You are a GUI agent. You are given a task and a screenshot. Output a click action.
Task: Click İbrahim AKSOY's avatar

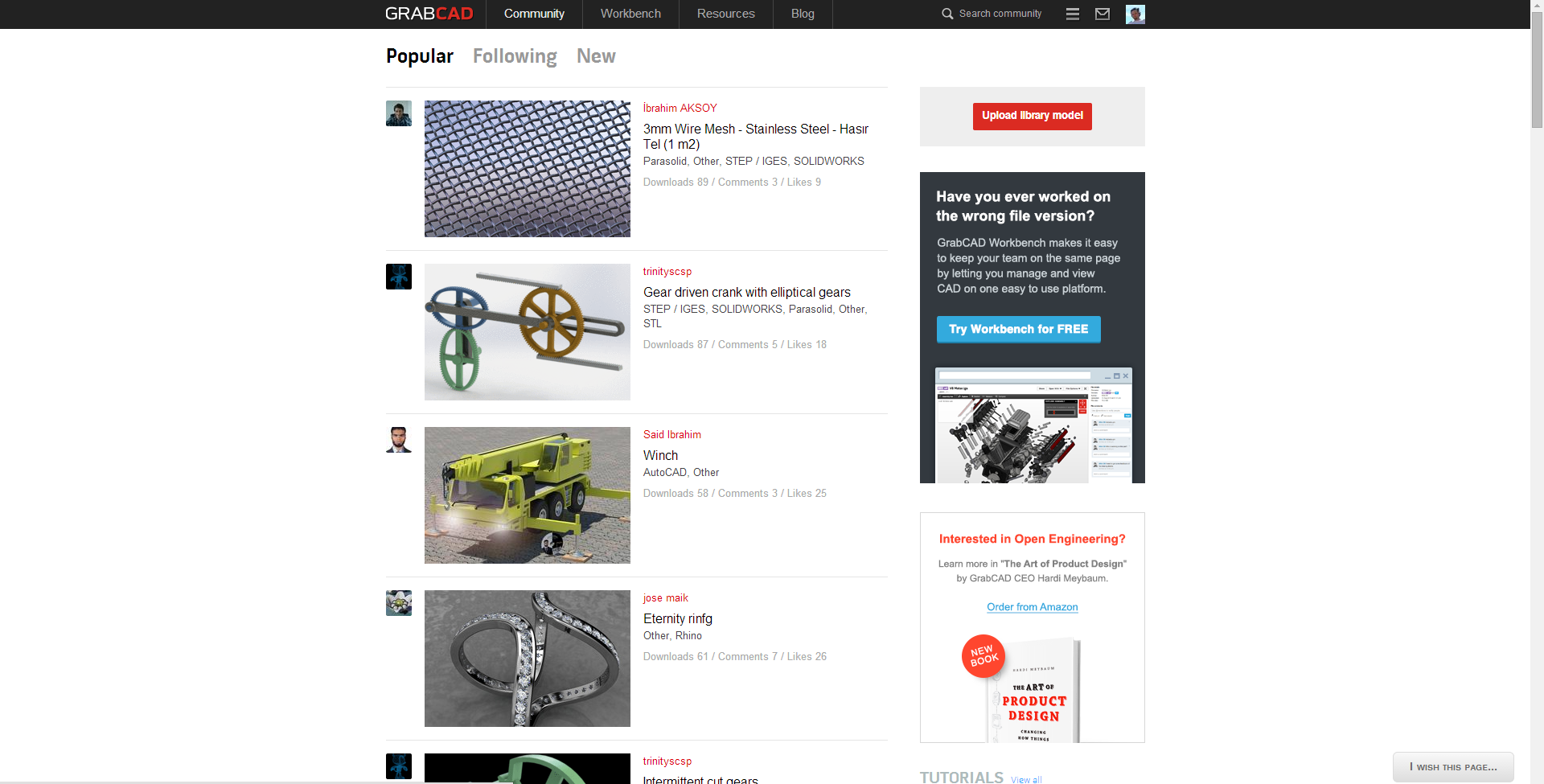399,113
